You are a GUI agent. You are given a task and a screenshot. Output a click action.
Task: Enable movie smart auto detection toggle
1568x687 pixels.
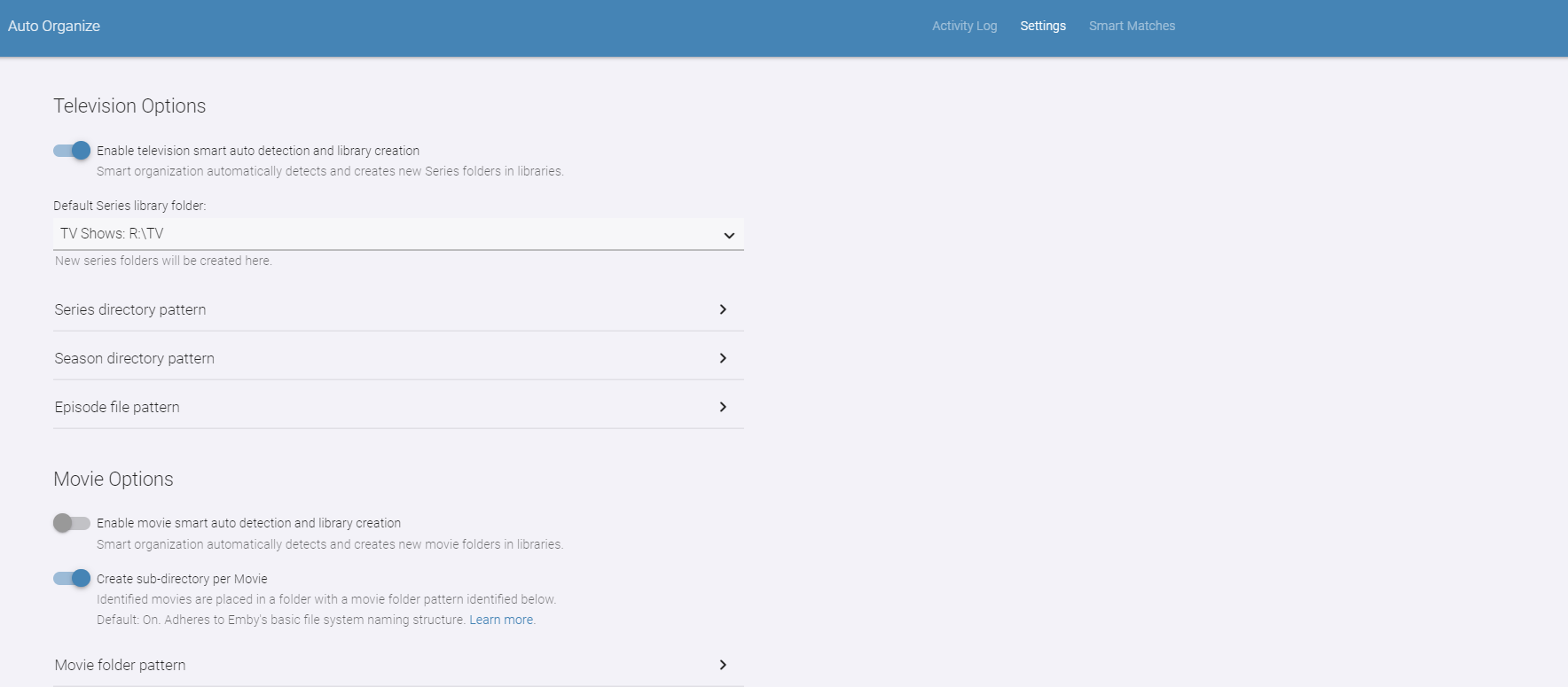click(x=72, y=523)
